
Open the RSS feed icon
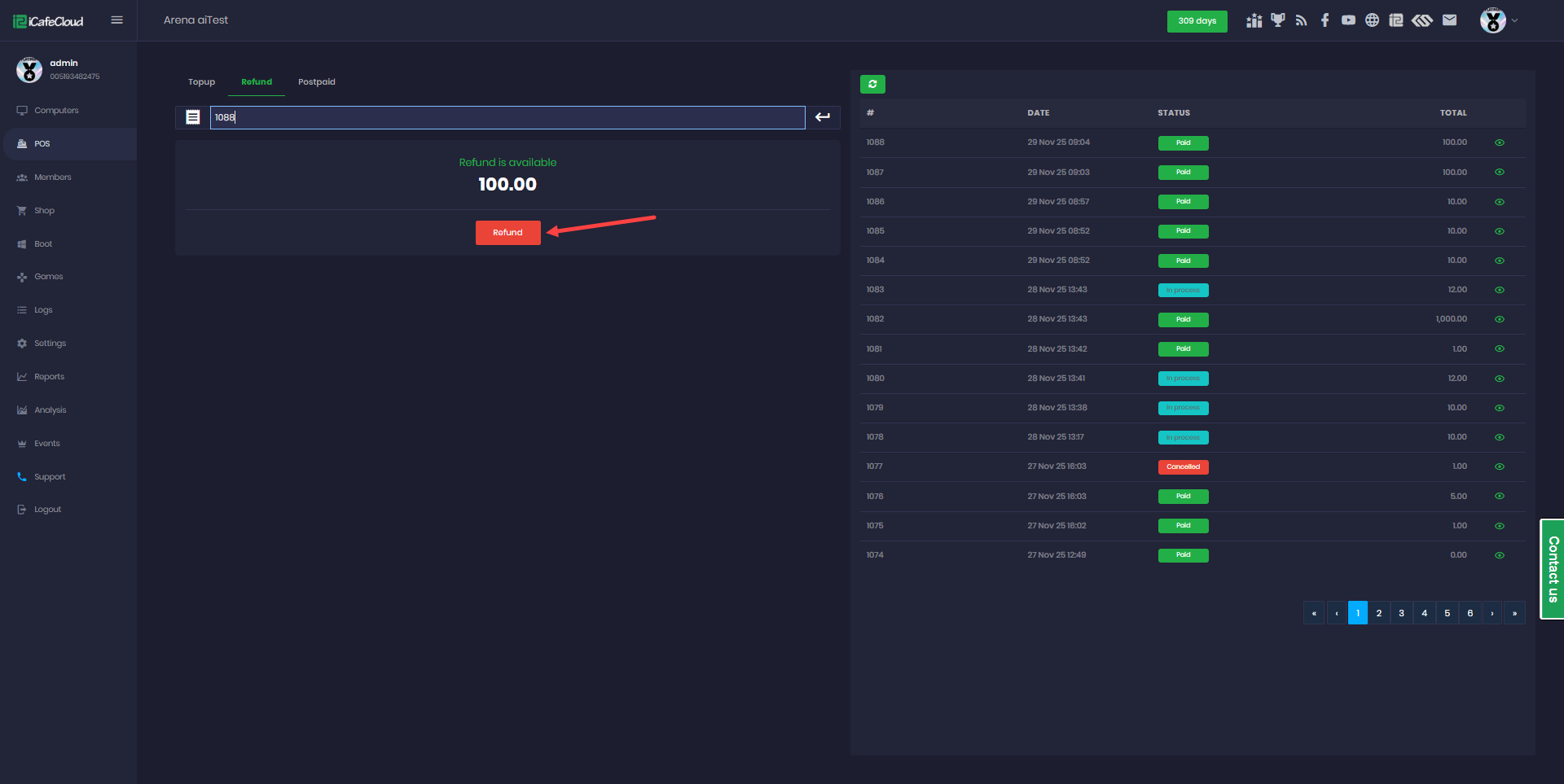click(x=1301, y=20)
